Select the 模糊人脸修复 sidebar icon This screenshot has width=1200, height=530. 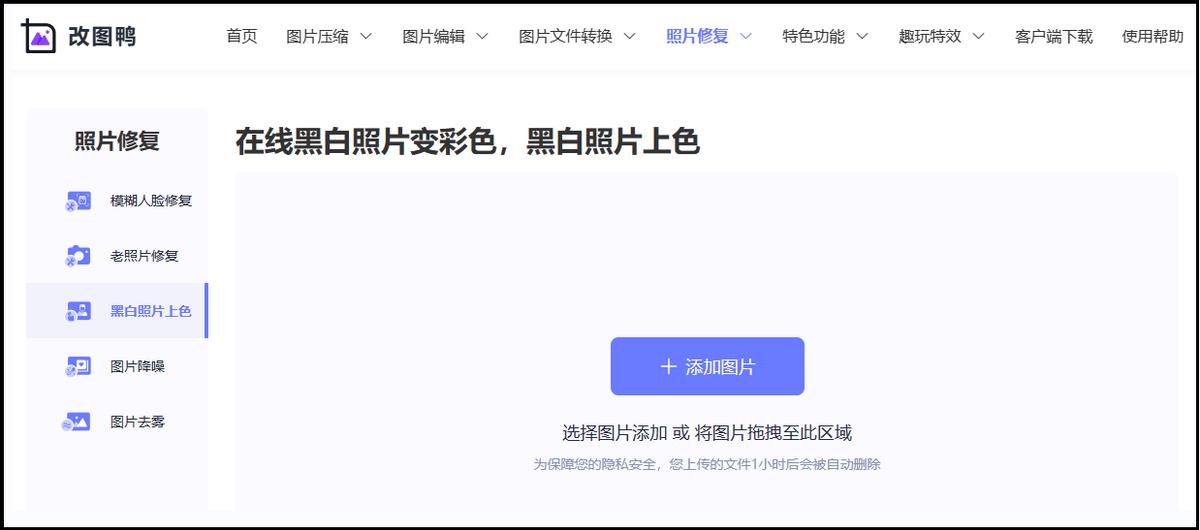(77, 201)
